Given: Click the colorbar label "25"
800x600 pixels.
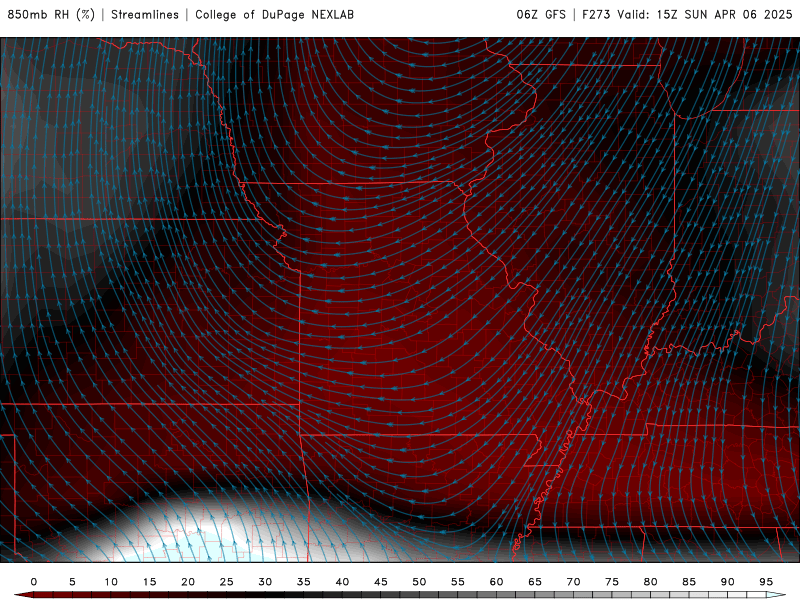Looking at the screenshot, I should pos(227,582).
